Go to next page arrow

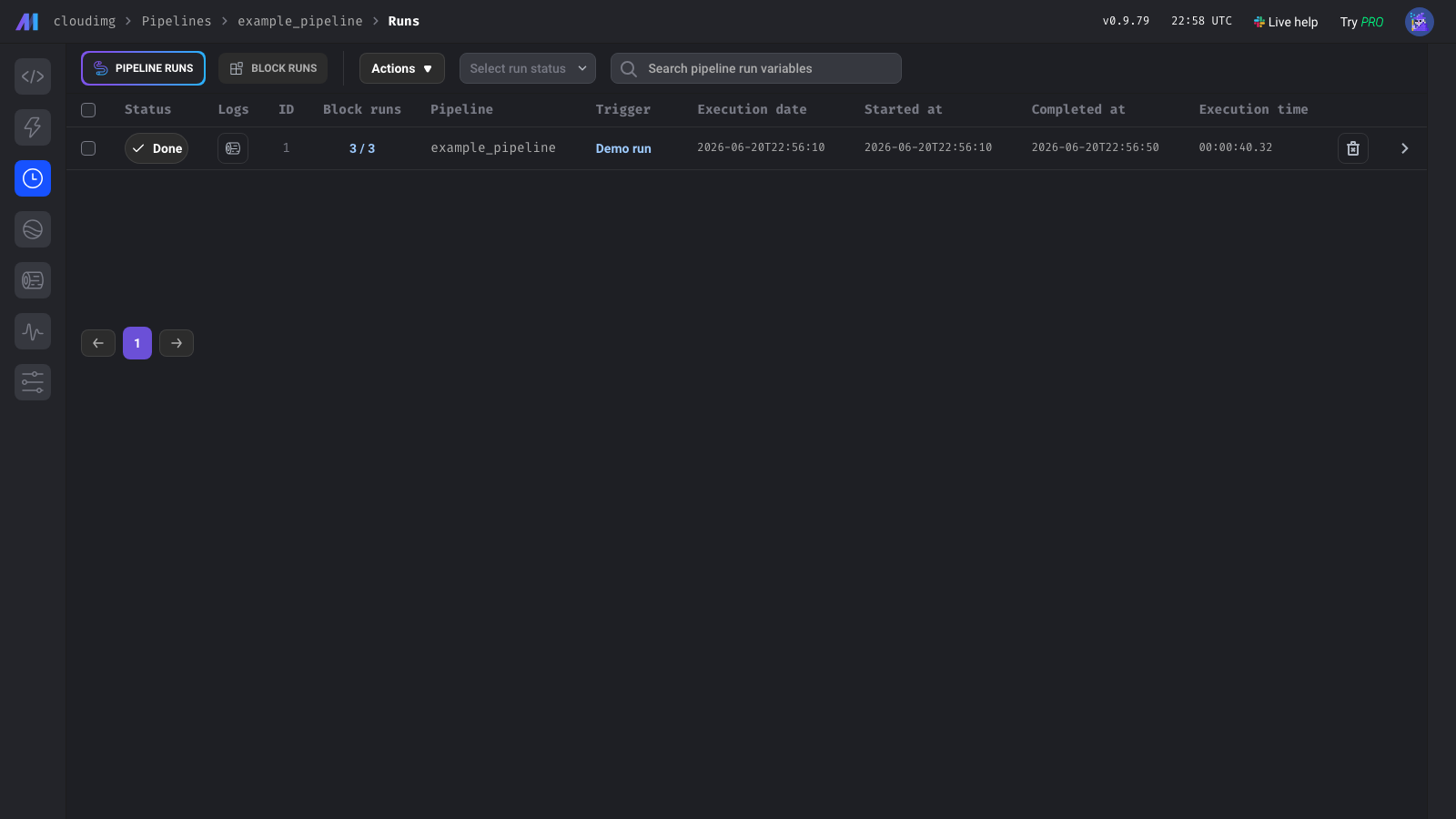click(177, 343)
